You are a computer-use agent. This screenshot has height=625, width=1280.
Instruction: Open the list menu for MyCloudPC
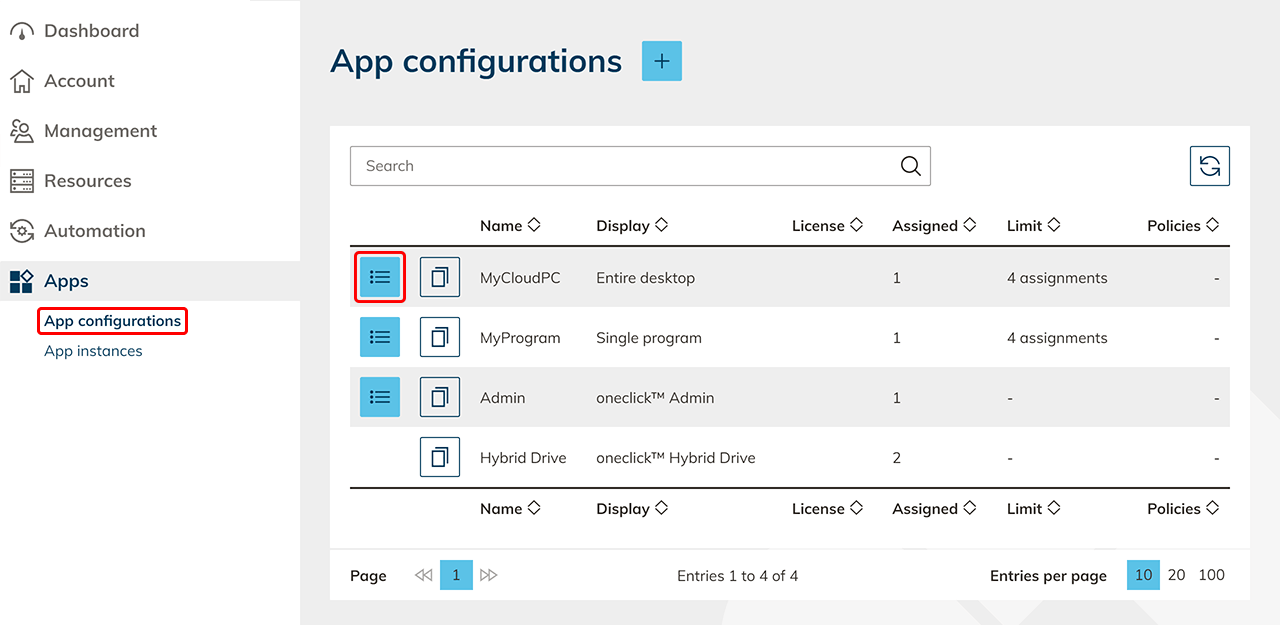click(380, 277)
